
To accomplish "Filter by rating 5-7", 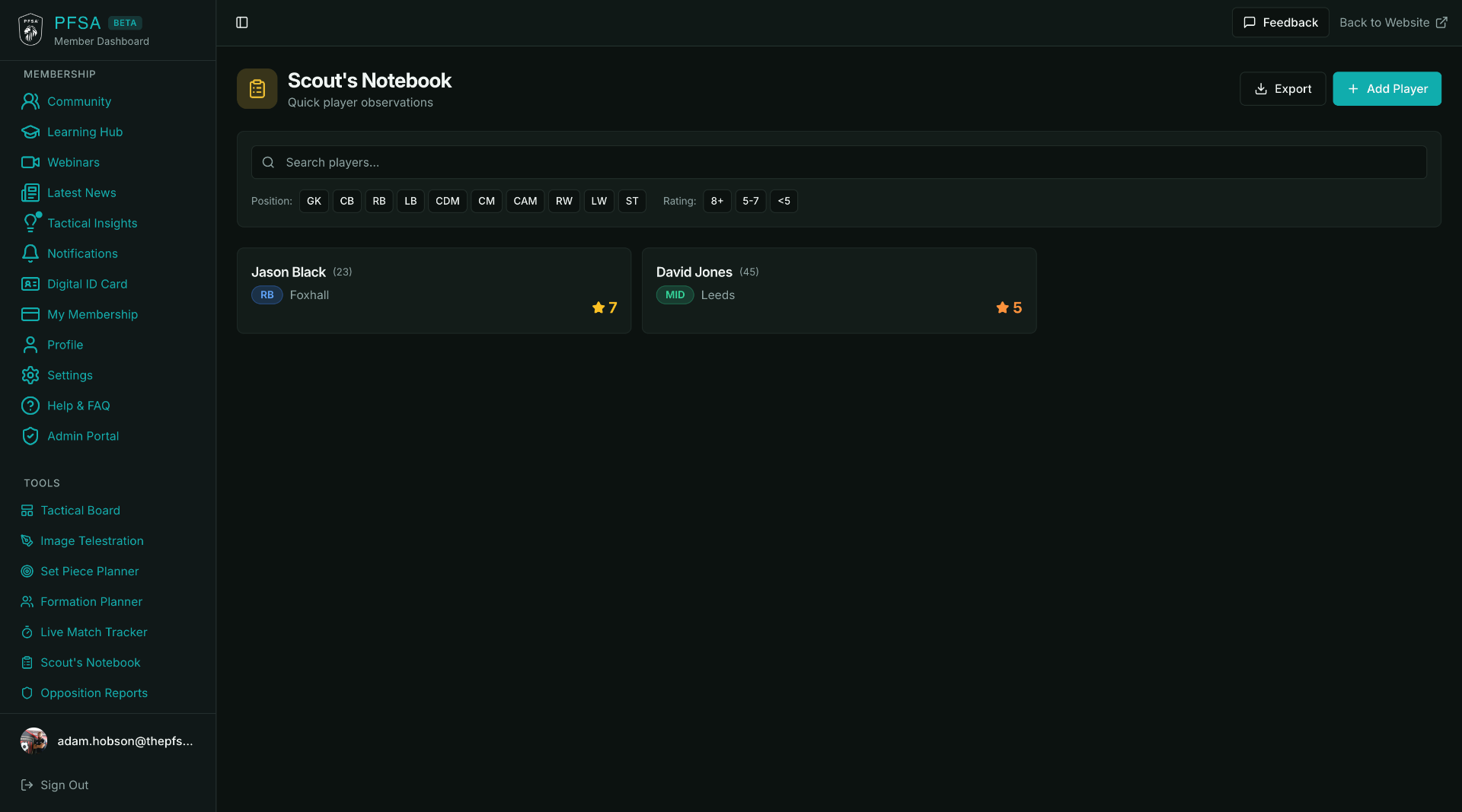I will point(751,201).
